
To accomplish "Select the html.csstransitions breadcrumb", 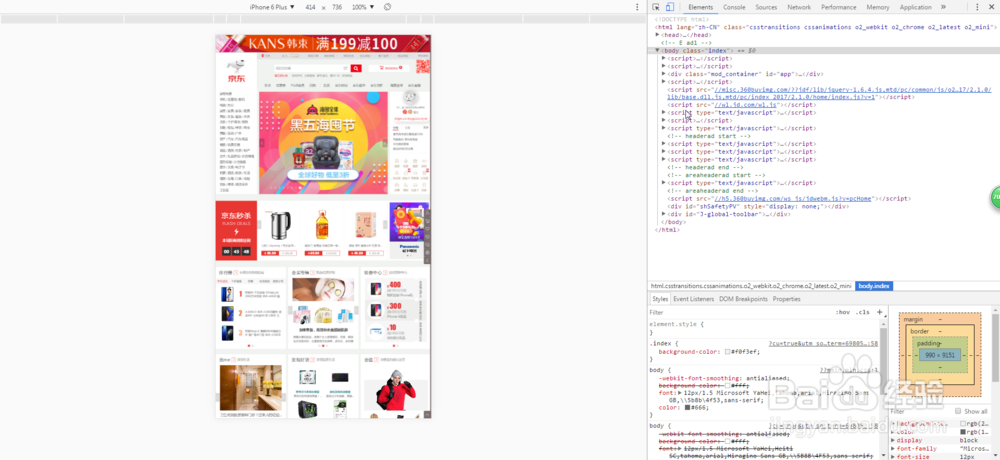I will point(751,286).
